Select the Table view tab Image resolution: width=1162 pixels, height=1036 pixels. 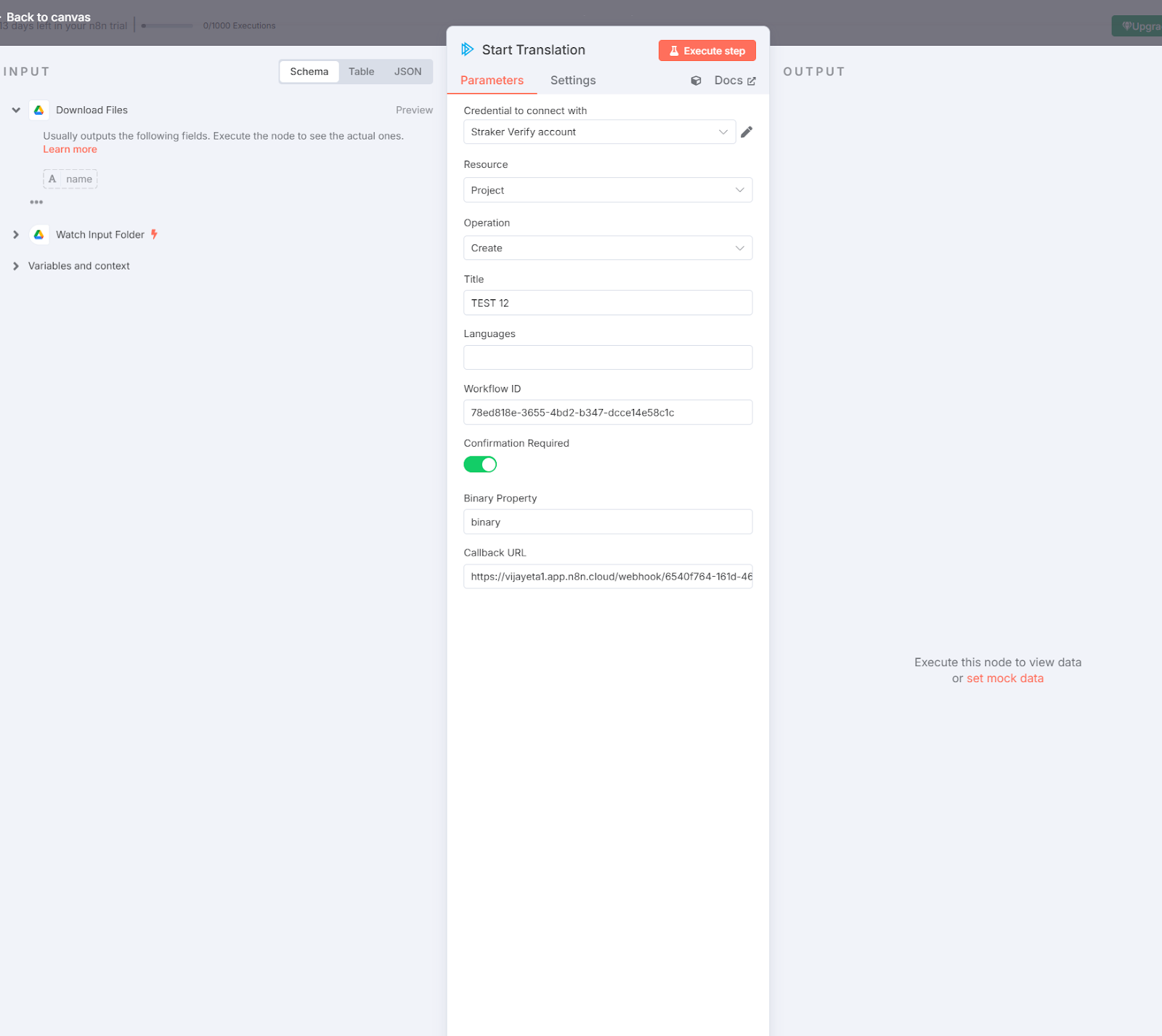361,71
